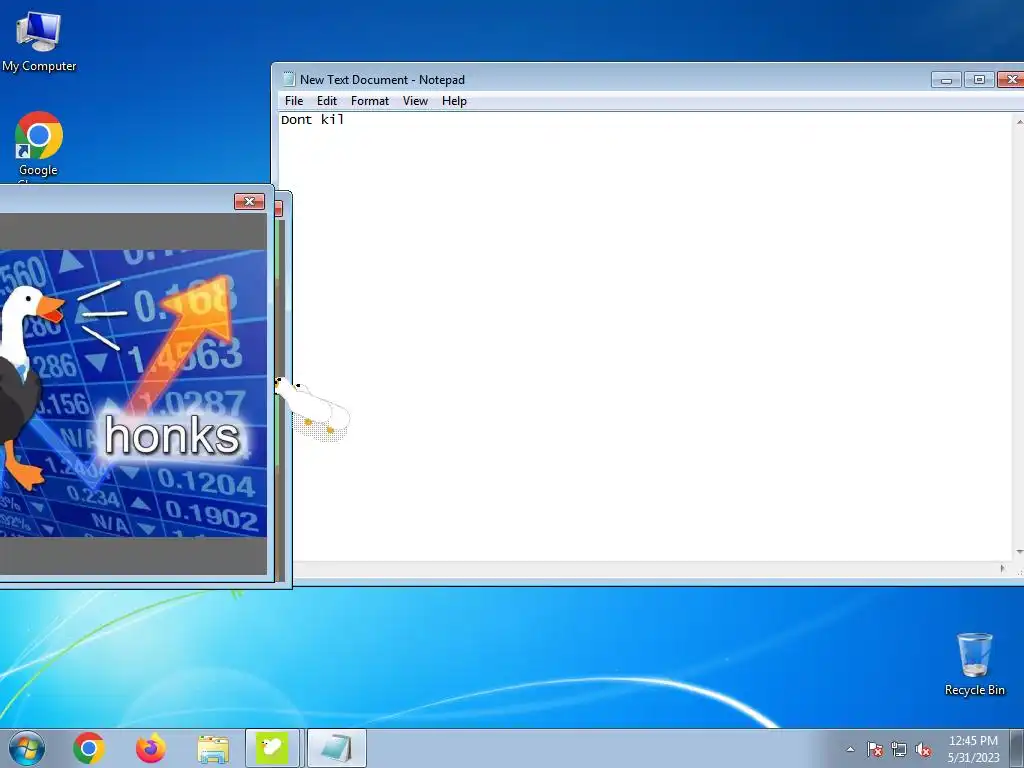Click the 'Dont kil' text in Notepad

pyautogui.click(x=312, y=120)
